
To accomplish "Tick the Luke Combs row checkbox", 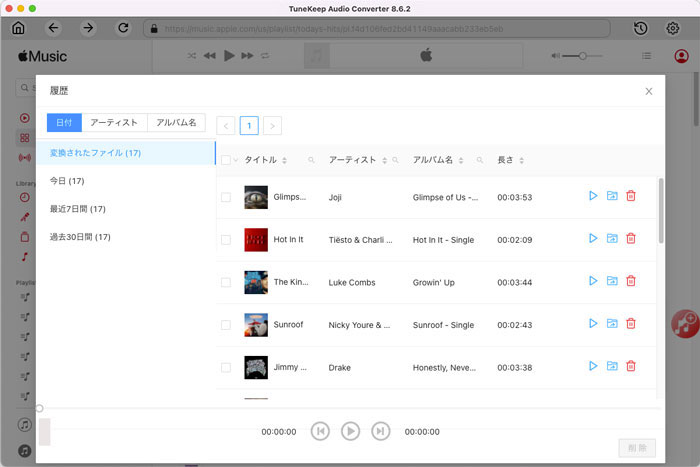I will pyautogui.click(x=226, y=282).
